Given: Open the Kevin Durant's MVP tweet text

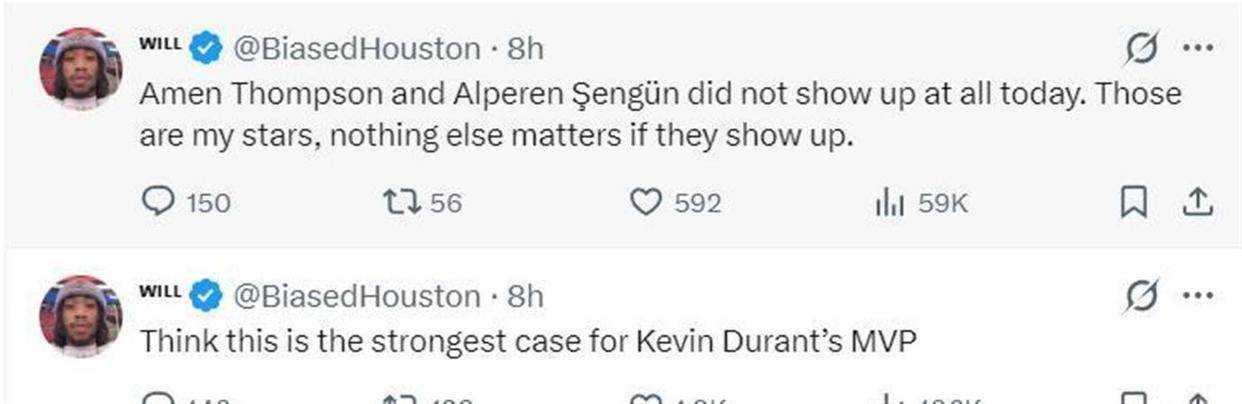Looking at the screenshot, I should pos(528,340).
